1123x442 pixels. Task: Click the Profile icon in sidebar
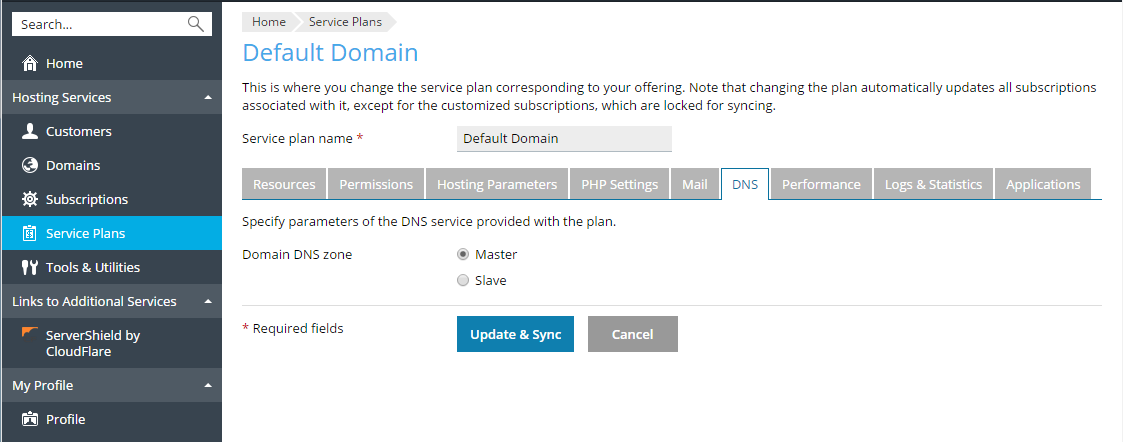[x=30, y=419]
